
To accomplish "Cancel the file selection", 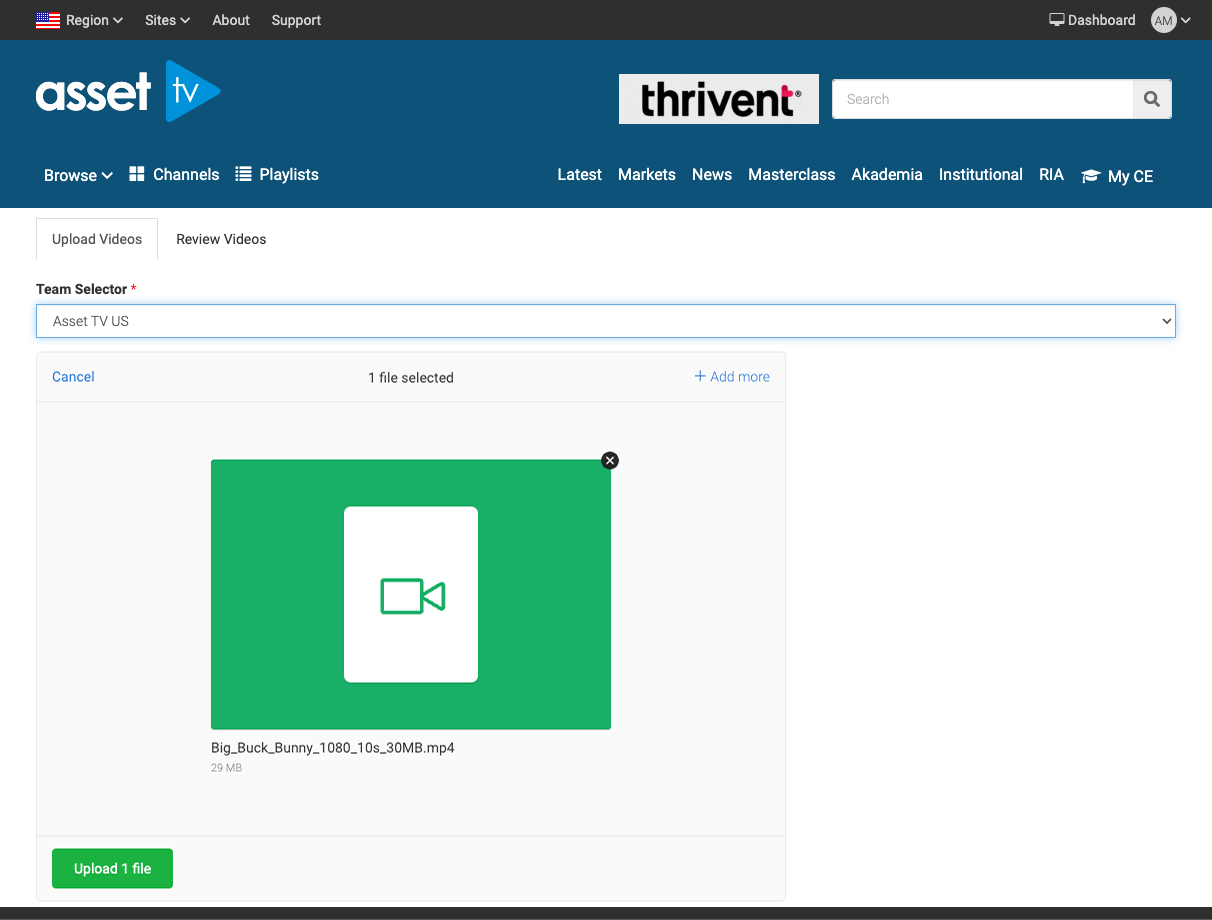I will pos(73,377).
